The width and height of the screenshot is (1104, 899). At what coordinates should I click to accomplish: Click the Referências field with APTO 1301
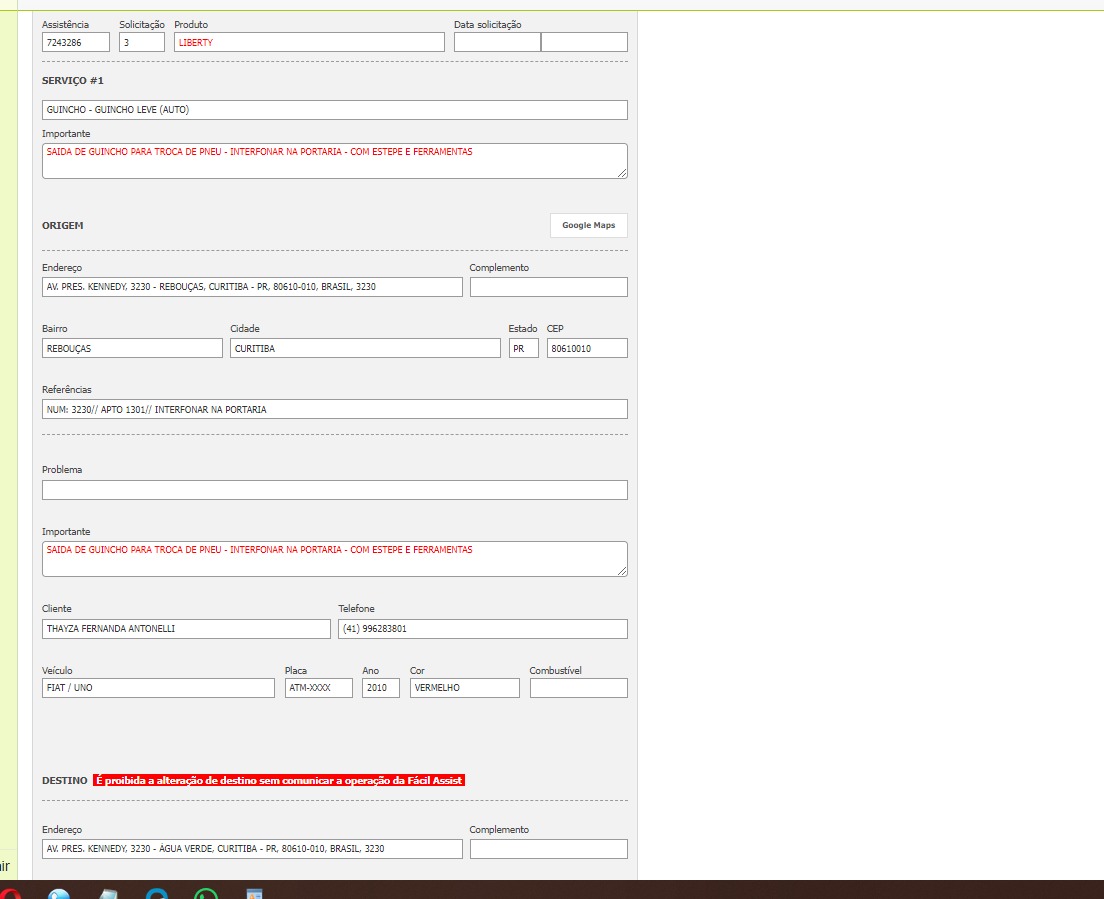tap(334, 409)
